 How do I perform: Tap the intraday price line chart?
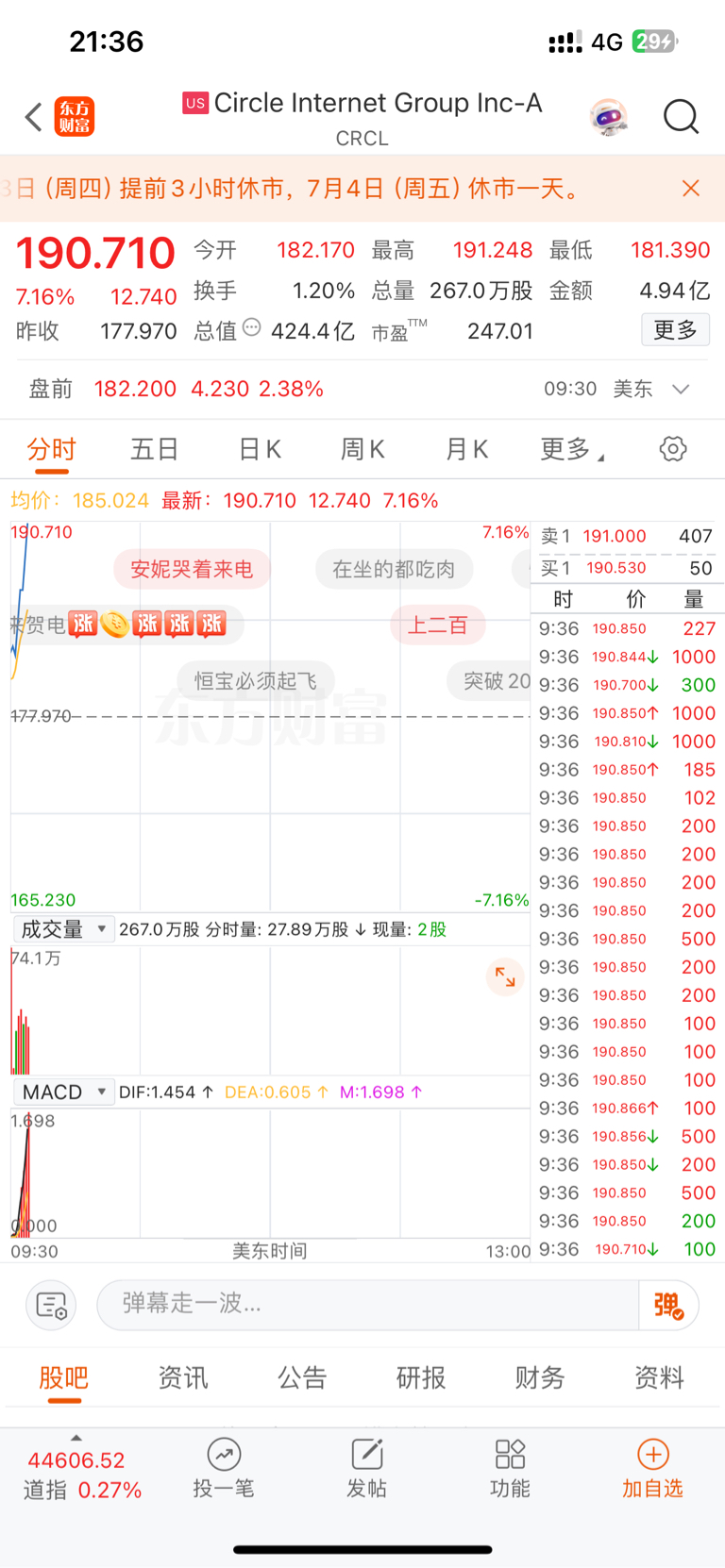pos(270,717)
